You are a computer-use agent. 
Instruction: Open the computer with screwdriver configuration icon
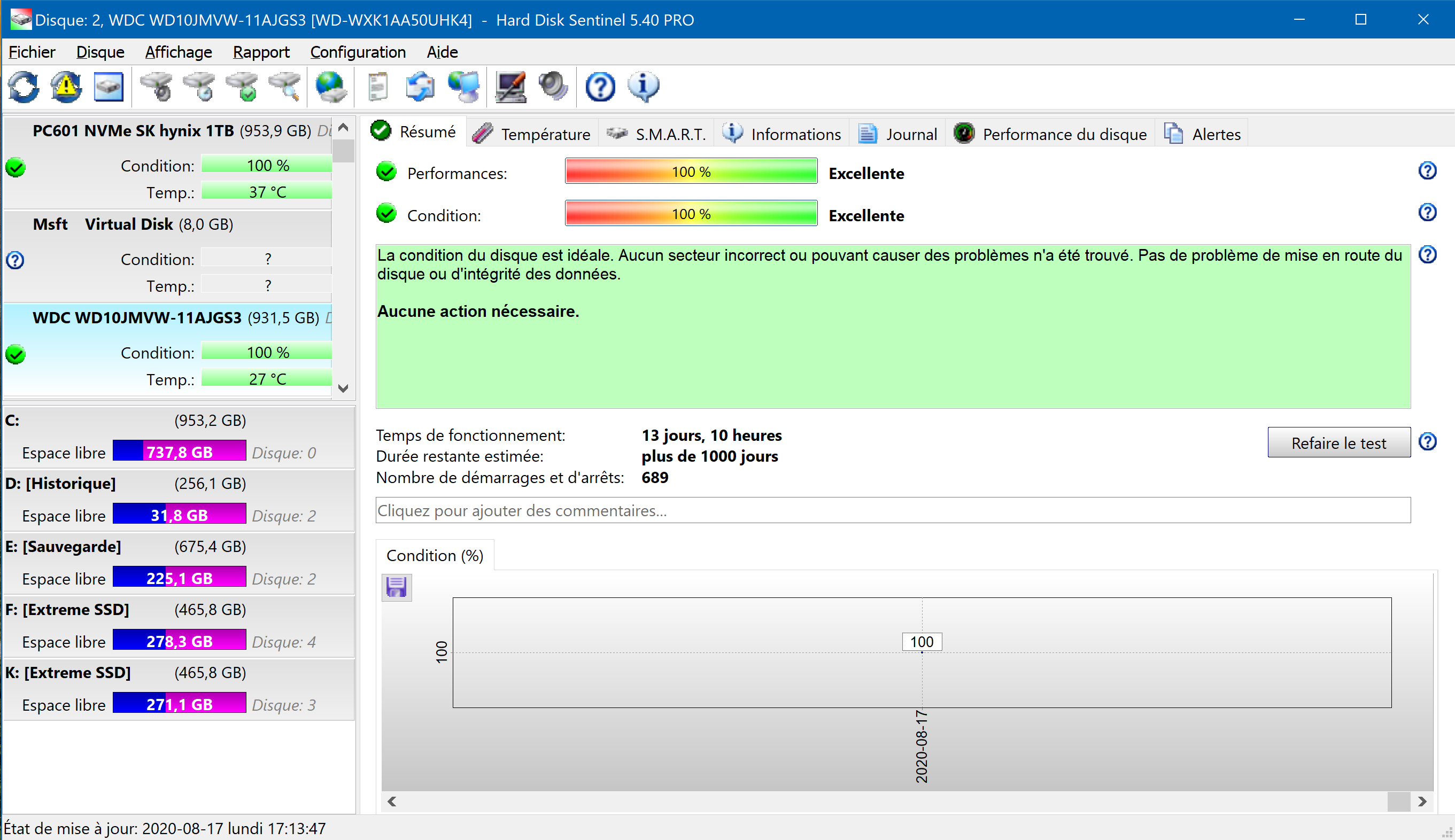[x=510, y=87]
